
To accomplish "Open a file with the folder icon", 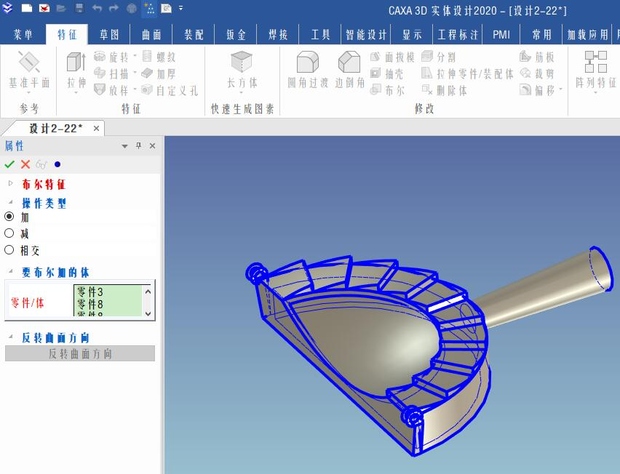I will point(61,8).
